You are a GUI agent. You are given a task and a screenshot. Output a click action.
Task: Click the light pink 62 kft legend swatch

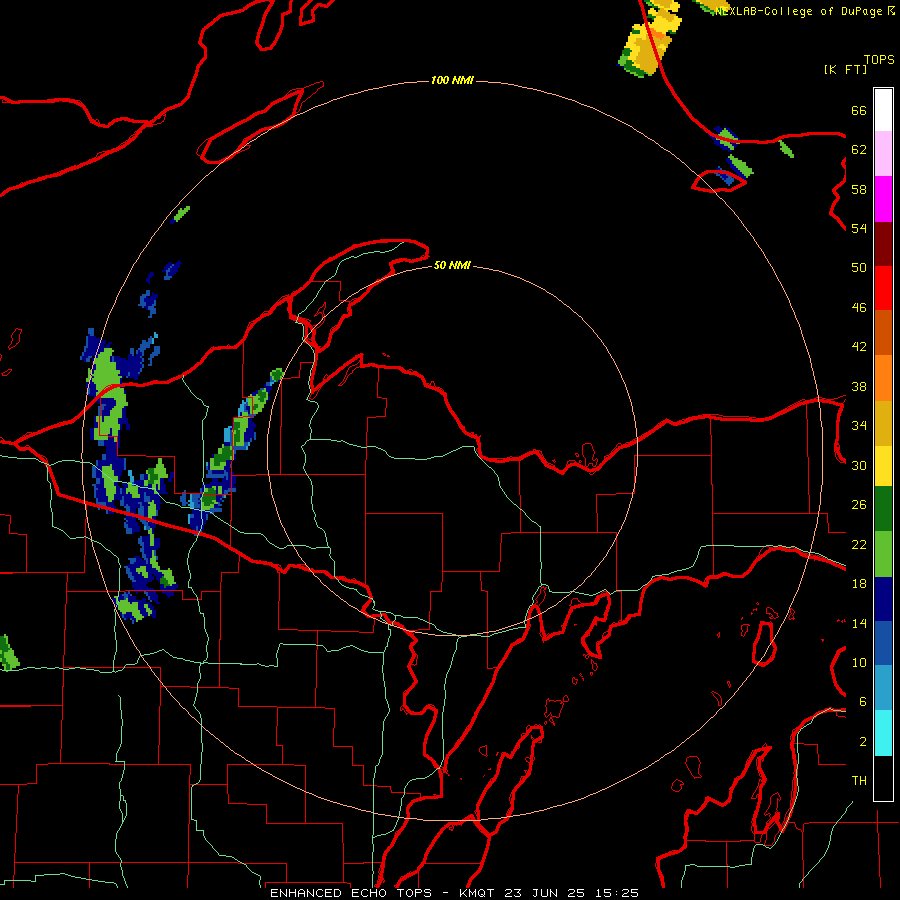tap(883, 153)
